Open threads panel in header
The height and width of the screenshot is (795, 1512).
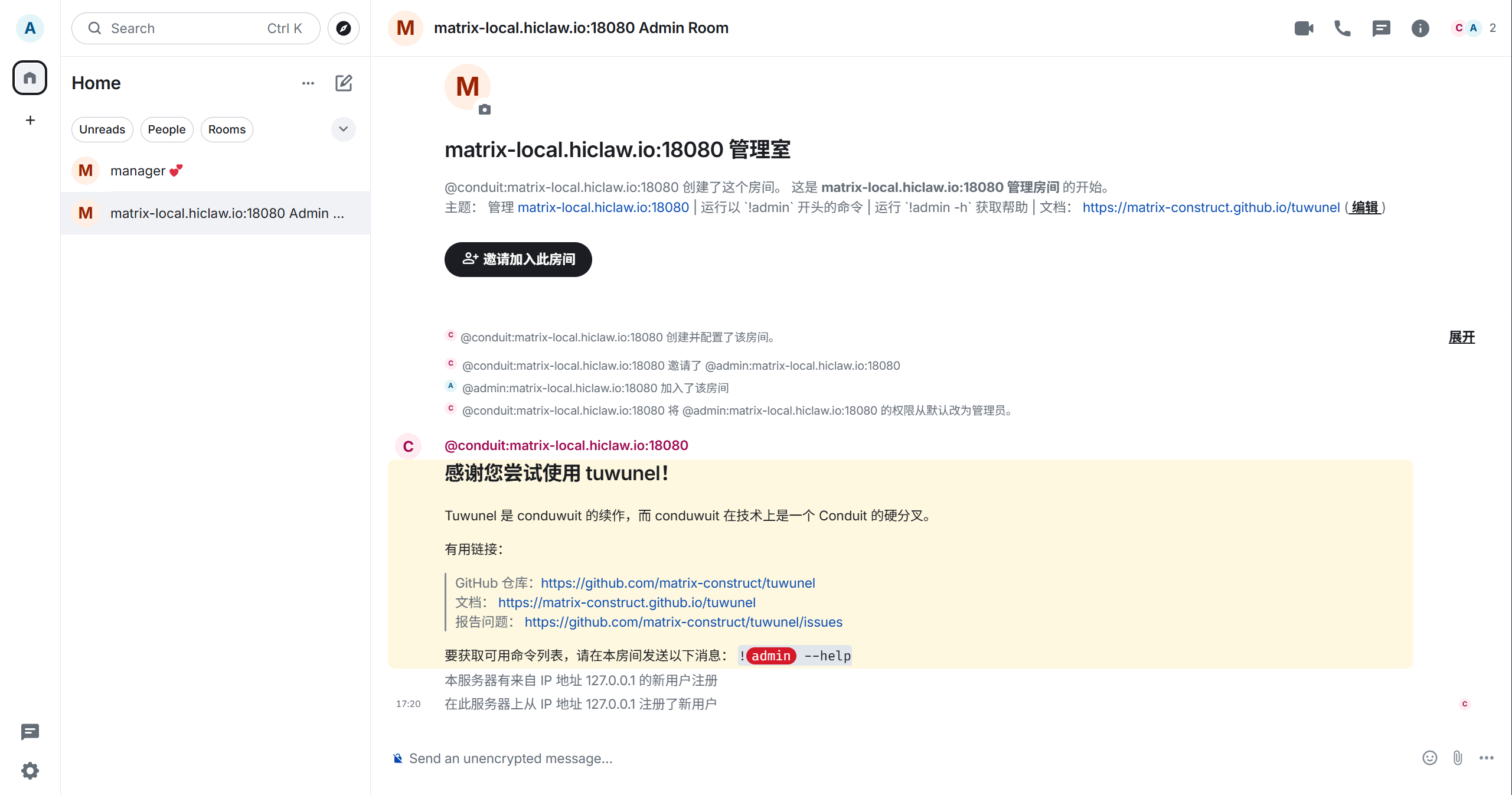click(1381, 28)
